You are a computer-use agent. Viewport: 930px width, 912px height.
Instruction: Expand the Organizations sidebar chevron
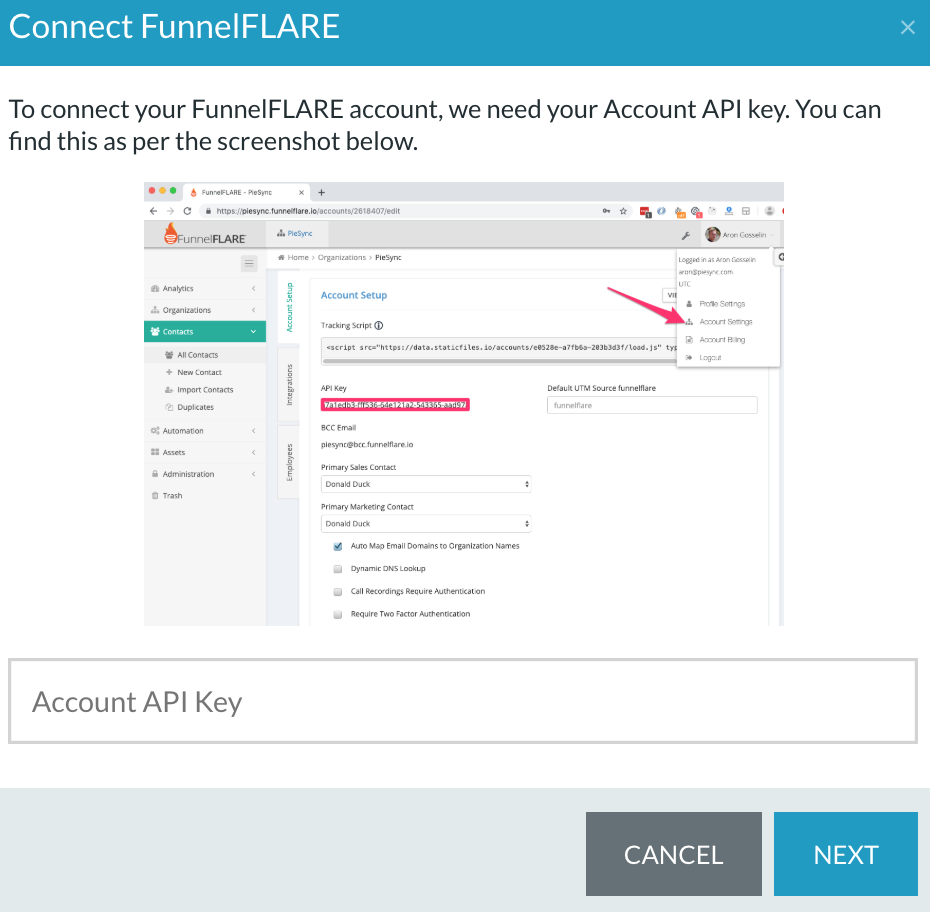click(x=254, y=310)
